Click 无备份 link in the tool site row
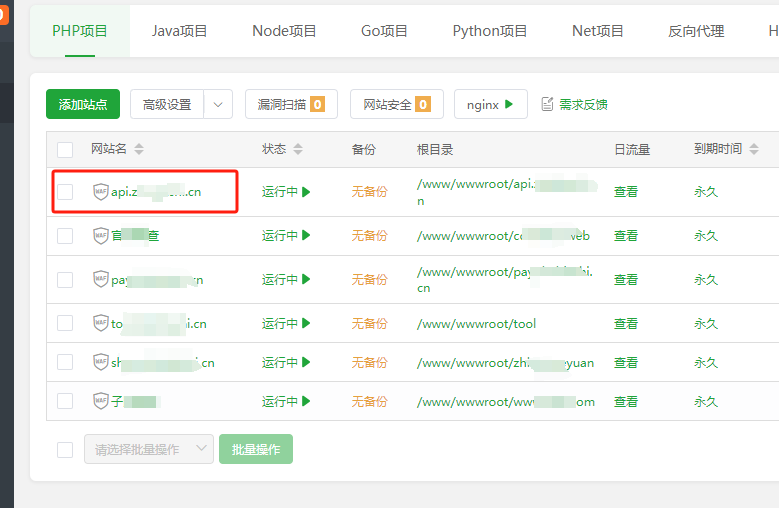The width and height of the screenshot is (779, 508). coord(369,323)
